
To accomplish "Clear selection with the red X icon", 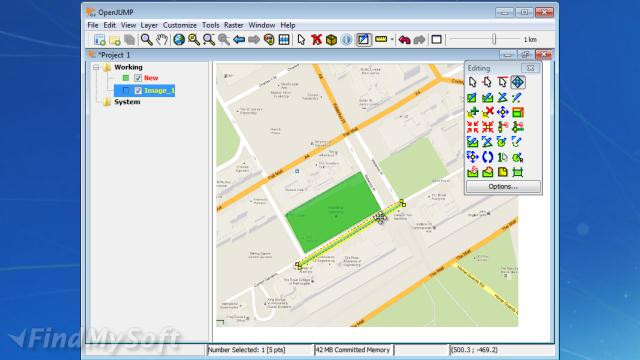I will (316, 40).
